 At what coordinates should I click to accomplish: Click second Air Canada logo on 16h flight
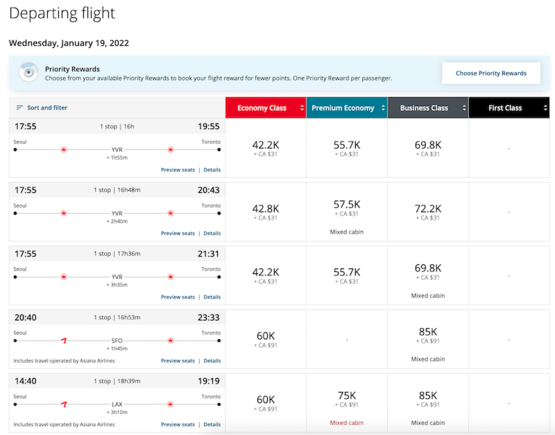(x=170, y=150)
